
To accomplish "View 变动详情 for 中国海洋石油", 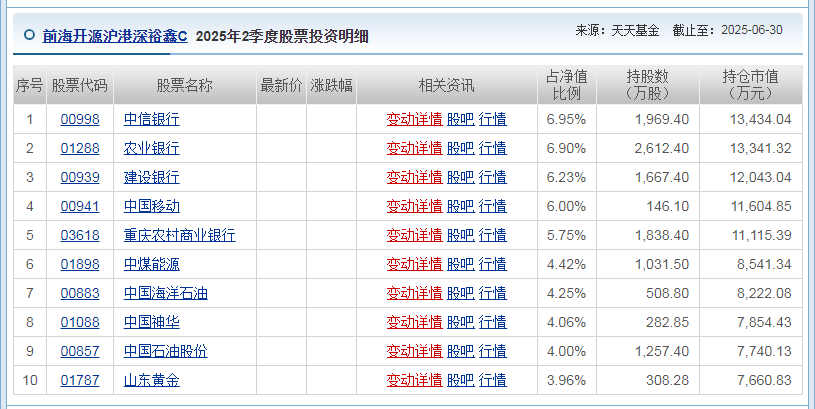I will tap(414, 294).
